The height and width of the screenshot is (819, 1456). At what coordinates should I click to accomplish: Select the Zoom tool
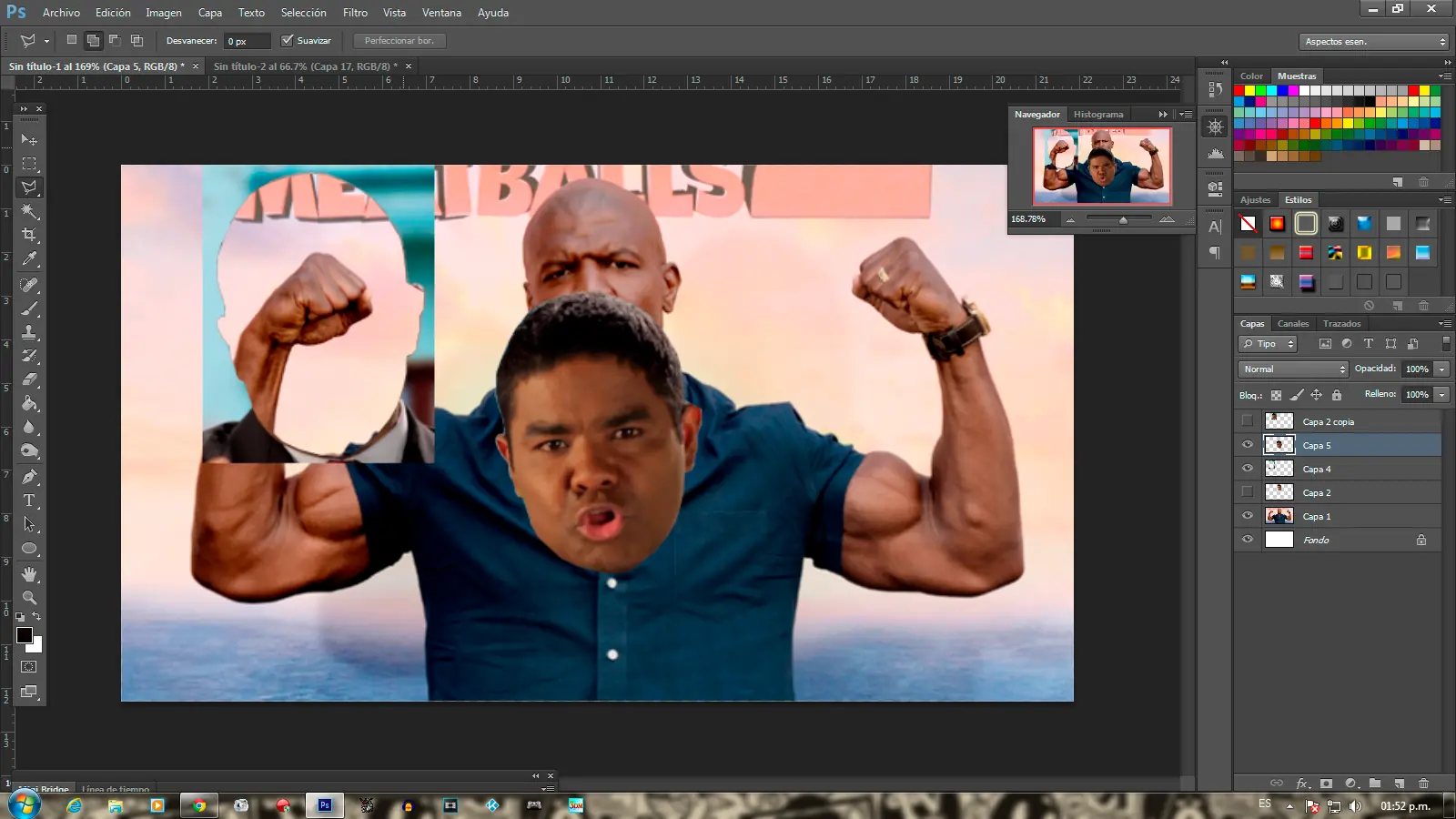pos(29,598)
